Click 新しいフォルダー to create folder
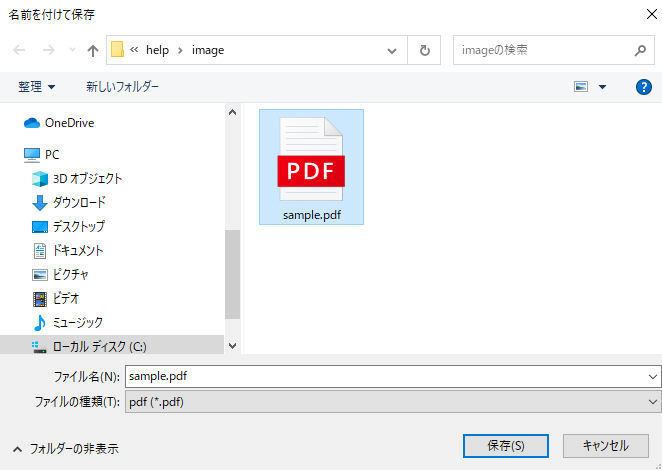 pos(122,87)
